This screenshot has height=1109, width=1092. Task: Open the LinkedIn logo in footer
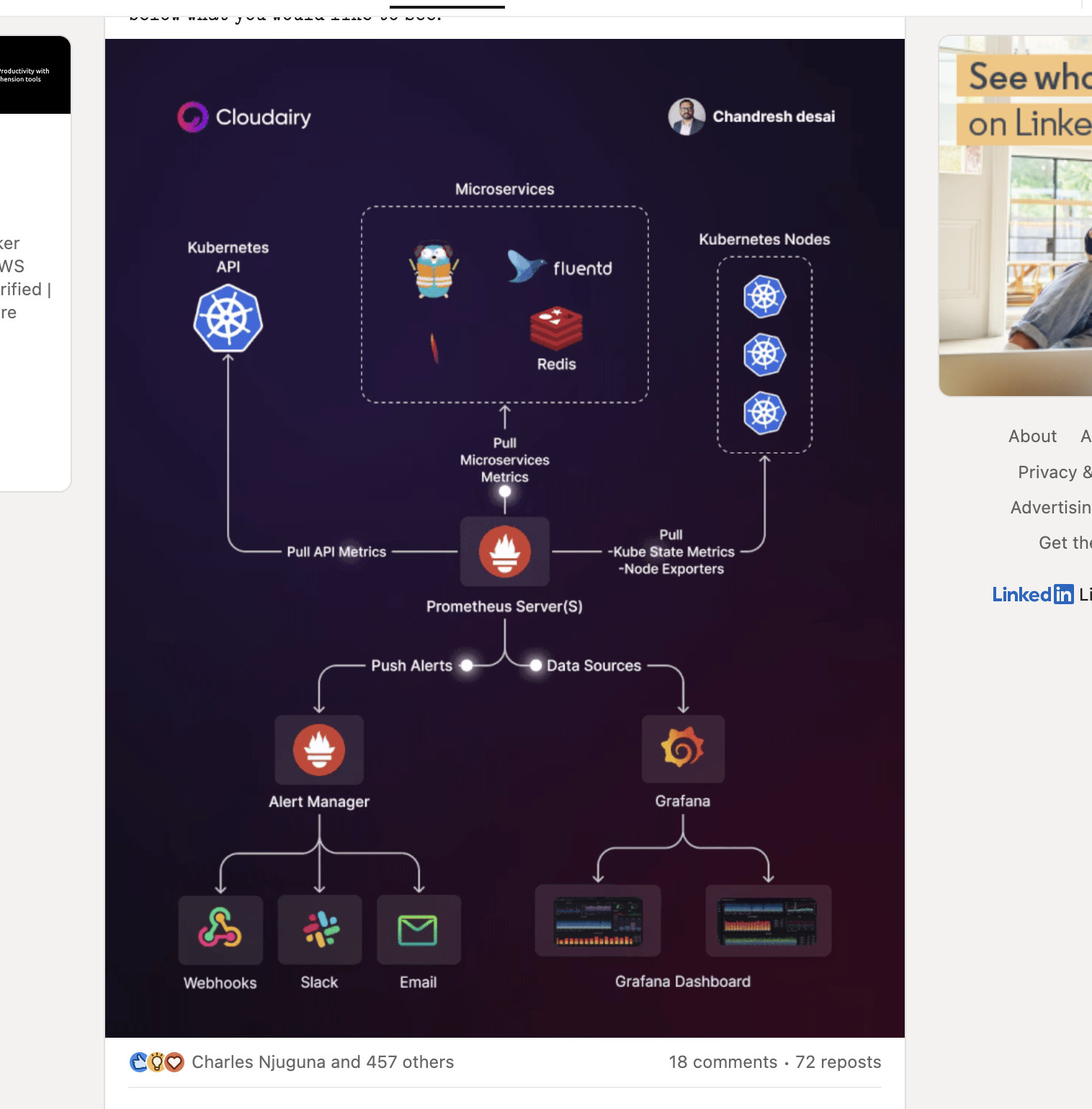pos(1033,594)
